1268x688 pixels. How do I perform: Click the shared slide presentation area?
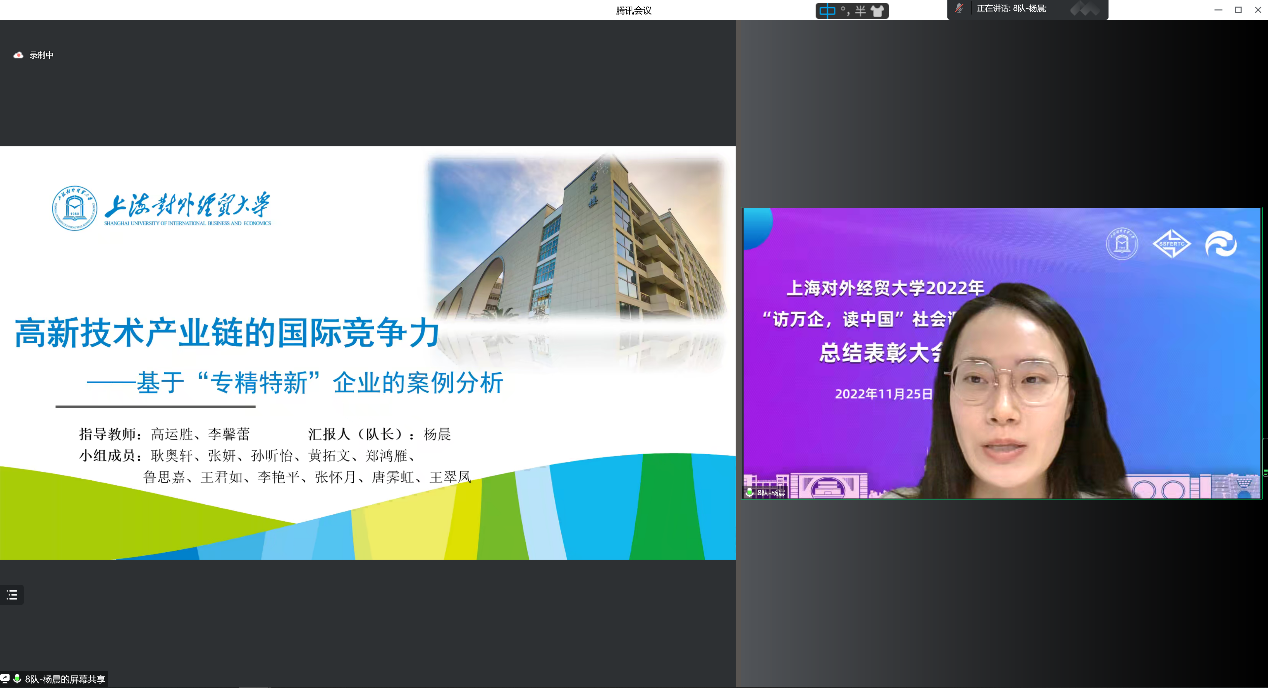pyautogui.click(x=367, y=353)
